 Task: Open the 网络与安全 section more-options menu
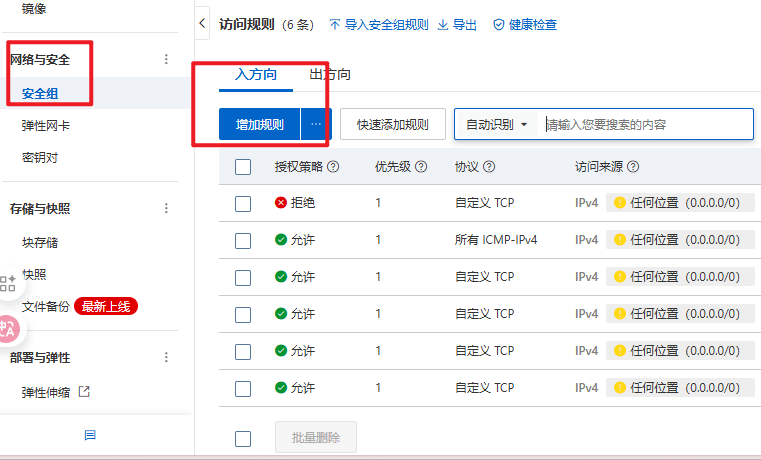pyautogui.click(x=166, y=59)
